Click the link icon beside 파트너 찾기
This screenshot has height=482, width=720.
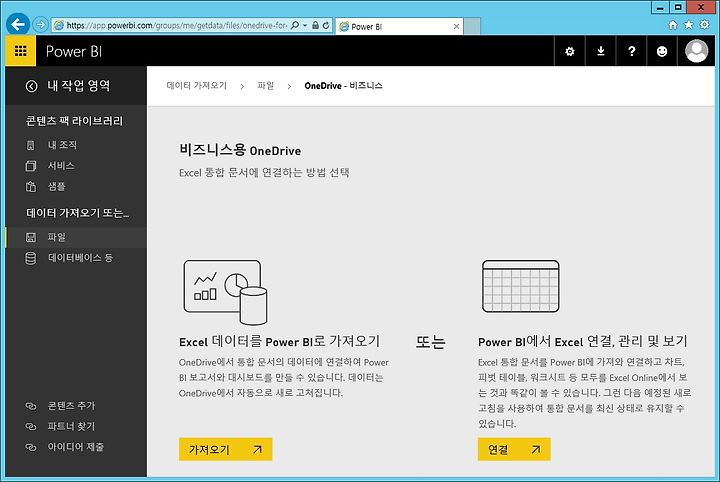tap(31, 426)
